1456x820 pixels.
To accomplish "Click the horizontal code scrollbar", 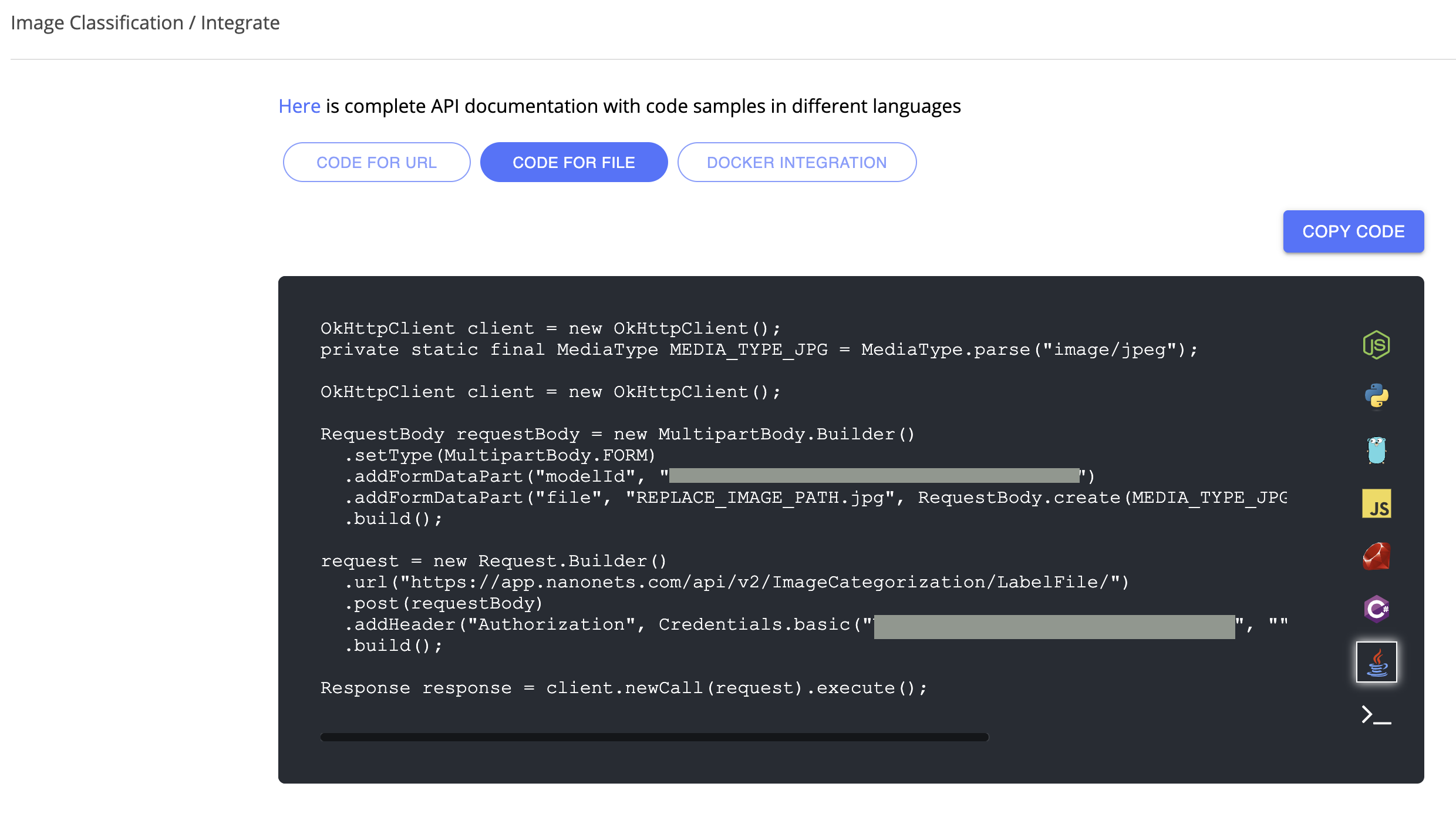I will tap(654, 737).
